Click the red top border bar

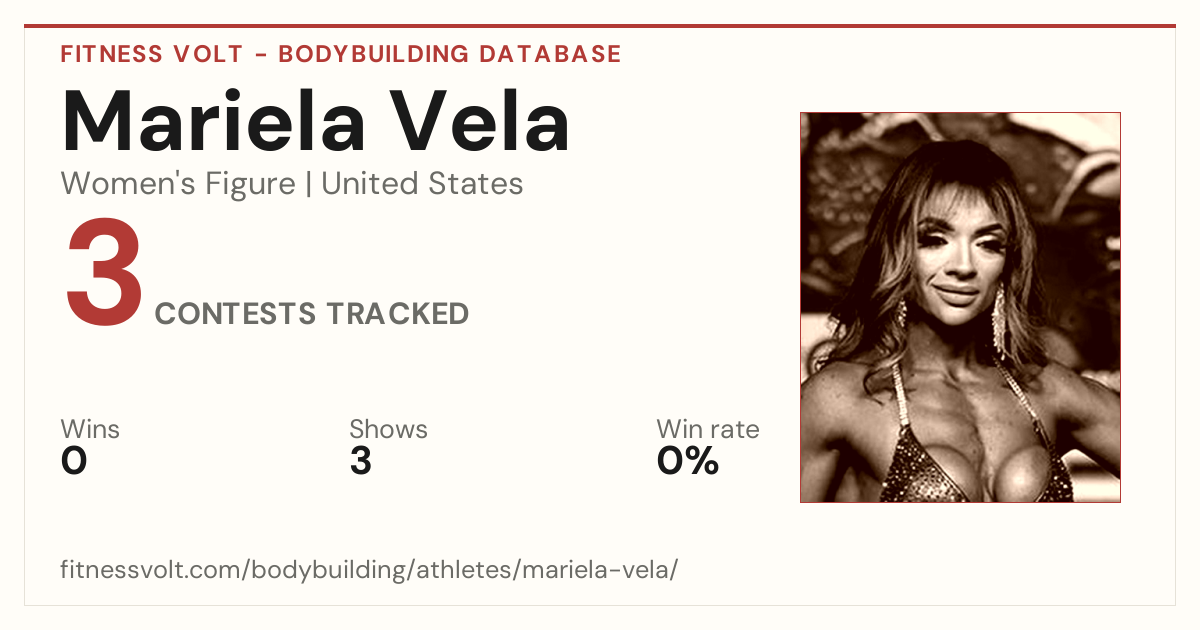coord(600,26)
